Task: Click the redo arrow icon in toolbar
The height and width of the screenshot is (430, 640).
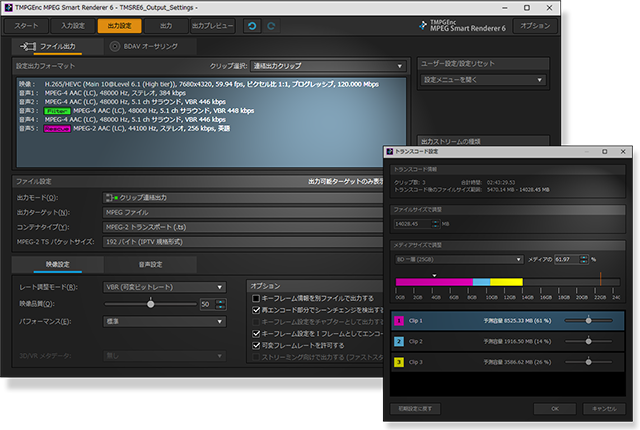Action: (271, 26)
